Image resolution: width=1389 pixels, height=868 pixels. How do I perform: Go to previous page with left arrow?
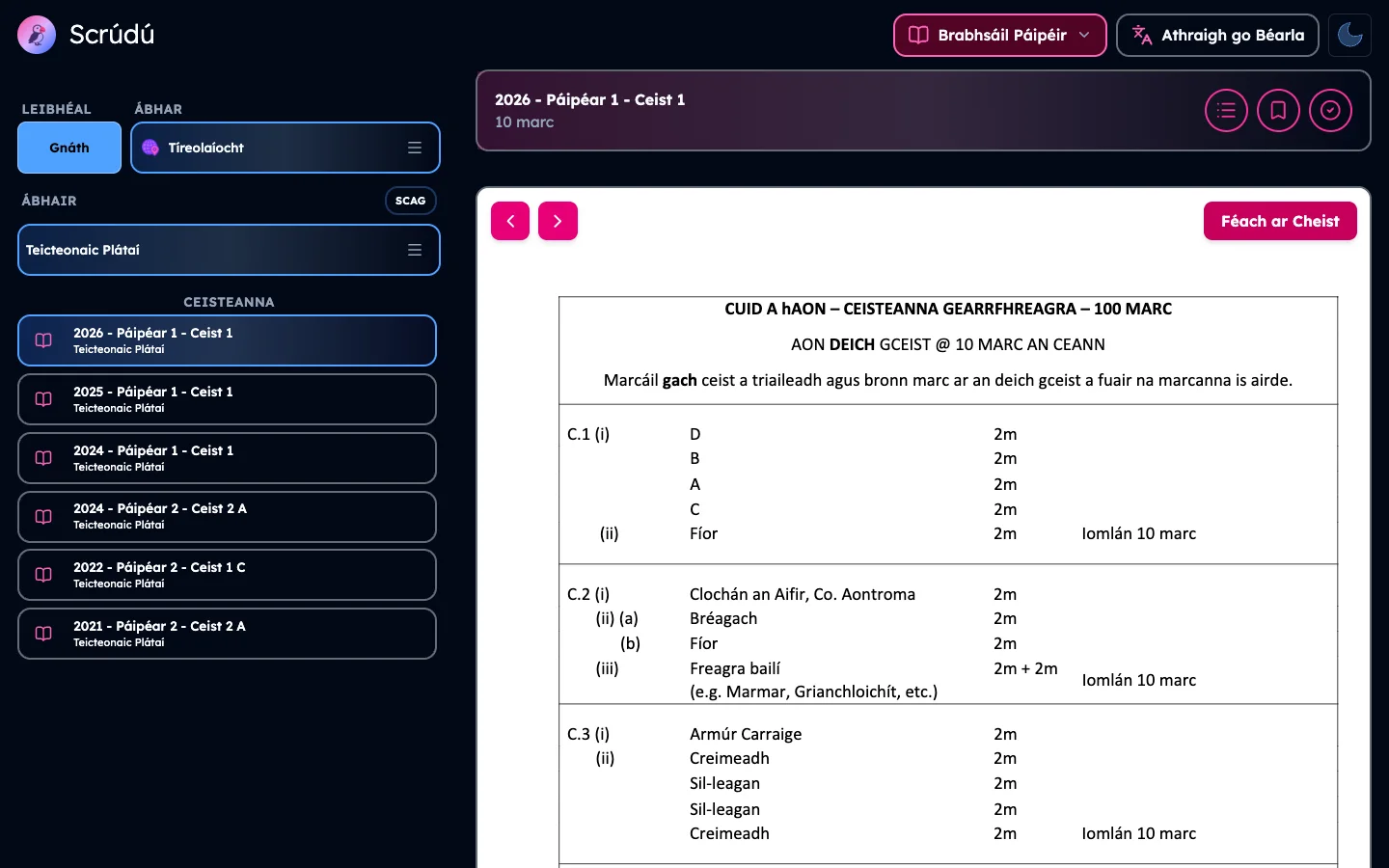click(510, 221)
